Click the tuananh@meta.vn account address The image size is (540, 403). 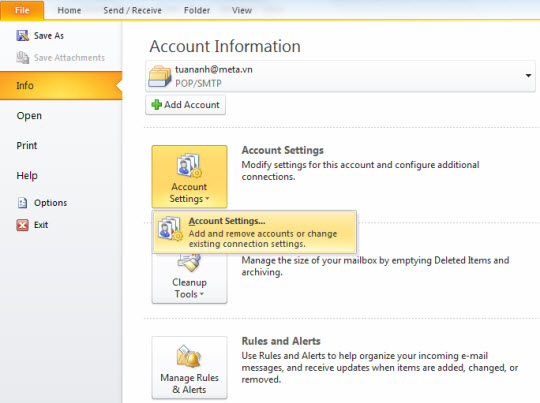pos(214,69)
